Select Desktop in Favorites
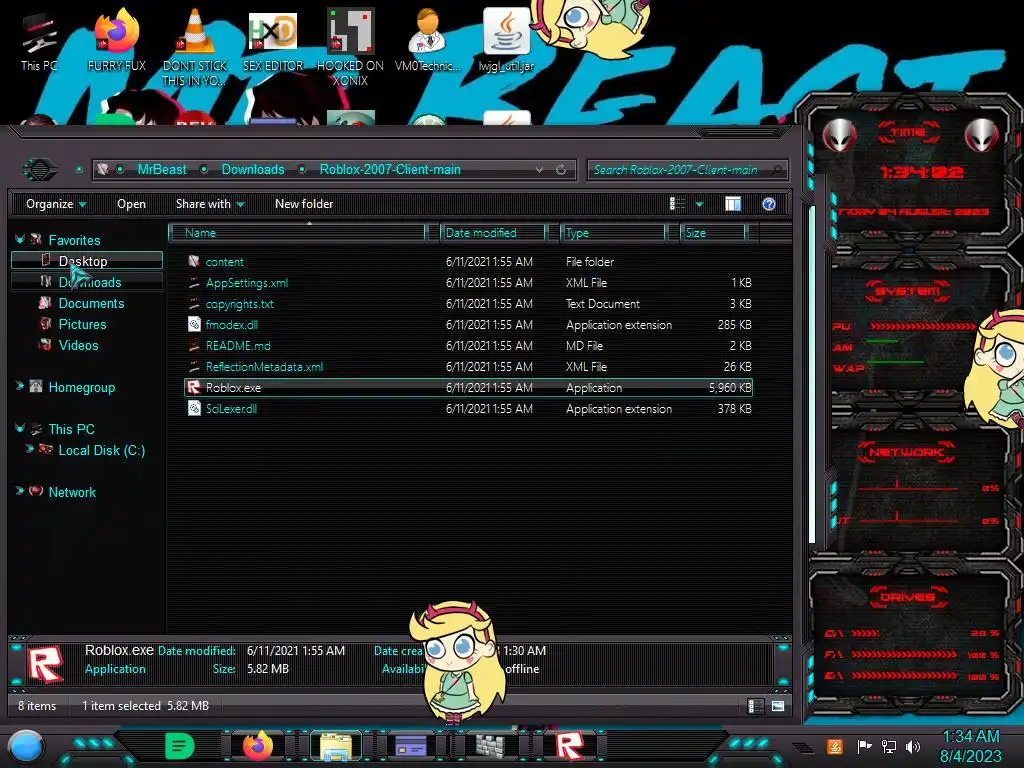This screenshot has height=768, width=1024. (x=87, y=261)
